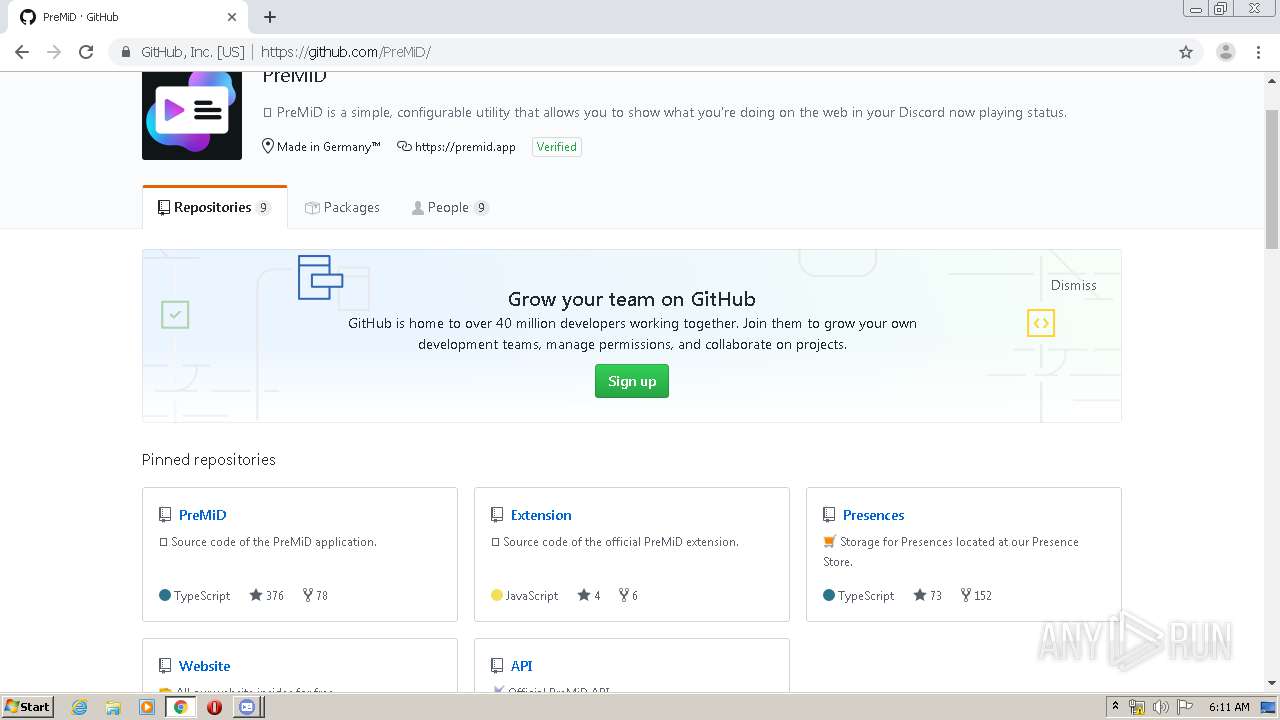Screen dimensions: 1280x720
Task: View stargazers of PreMiD repo (376)
Action: pyautogui.click(x=267, y=595)
